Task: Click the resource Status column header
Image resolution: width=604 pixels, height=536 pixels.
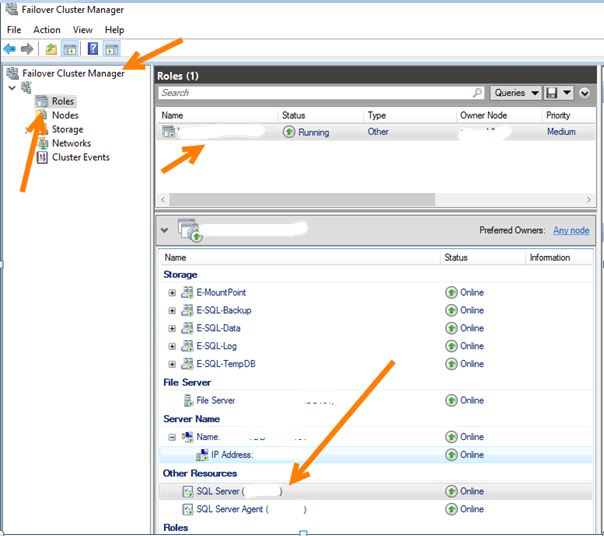Action: point(456,257)
